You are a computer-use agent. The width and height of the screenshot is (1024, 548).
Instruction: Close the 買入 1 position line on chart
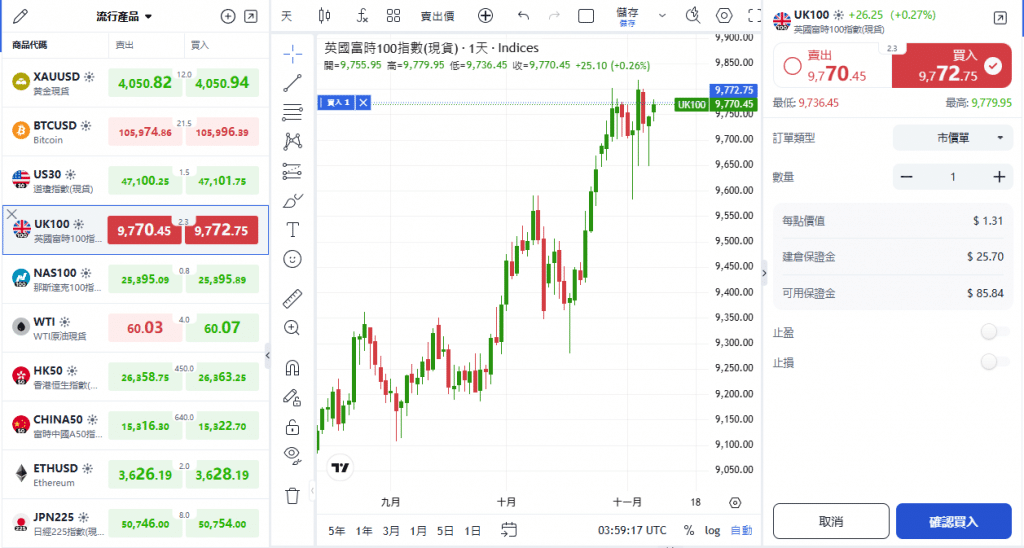[363, 103]
